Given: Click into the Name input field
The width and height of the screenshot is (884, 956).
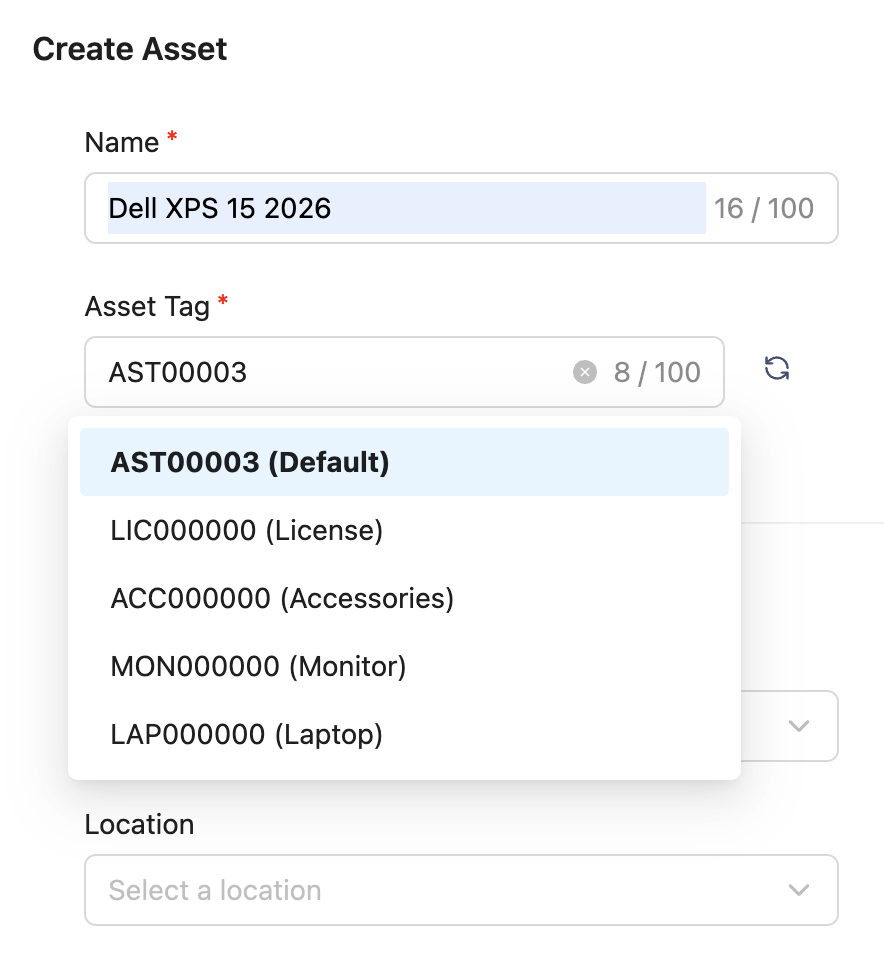Looking at the screenshot, I should [462, 208].
